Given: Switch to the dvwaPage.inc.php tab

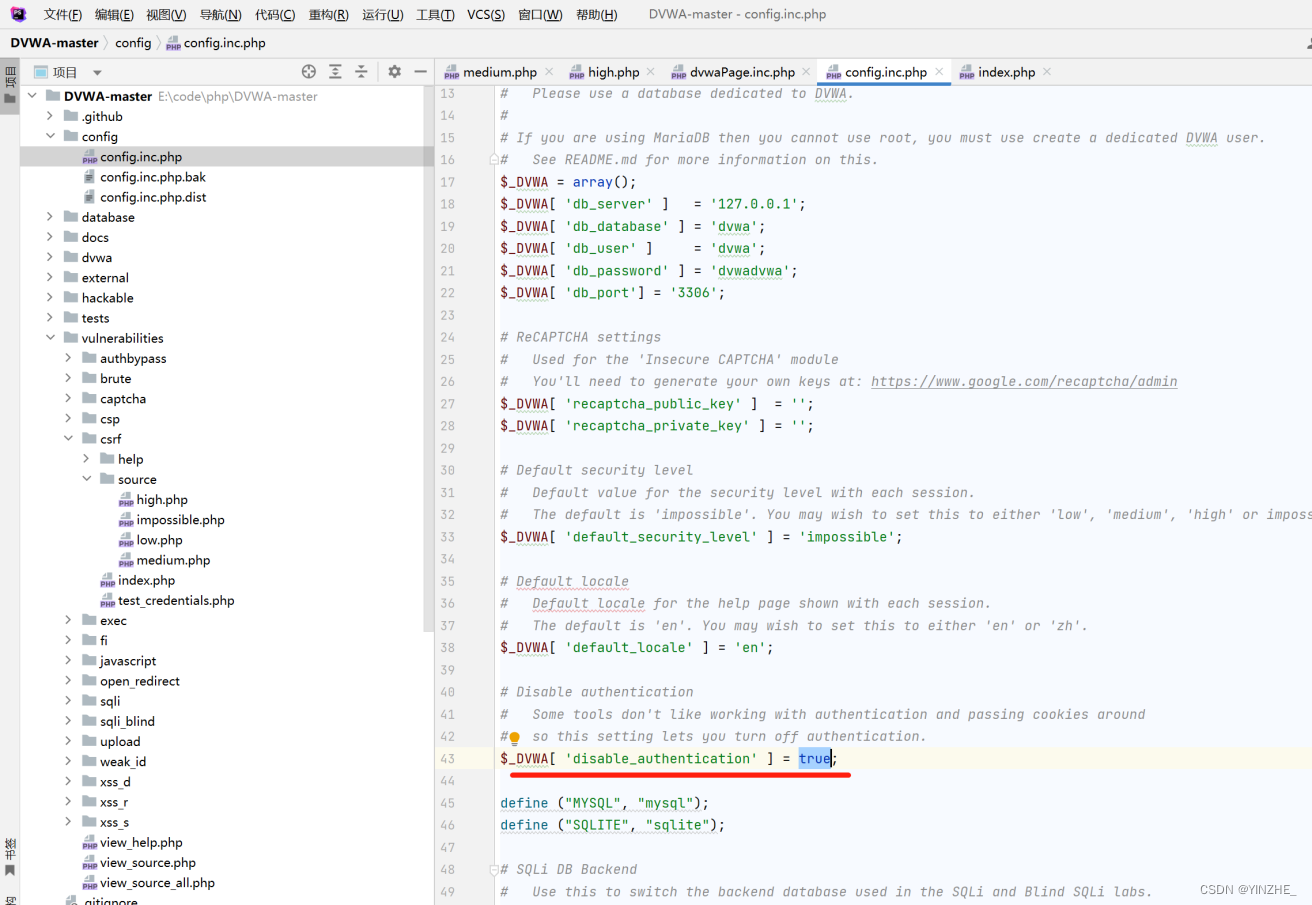Looking at the screenshot, I should click(x=744, y=72).
